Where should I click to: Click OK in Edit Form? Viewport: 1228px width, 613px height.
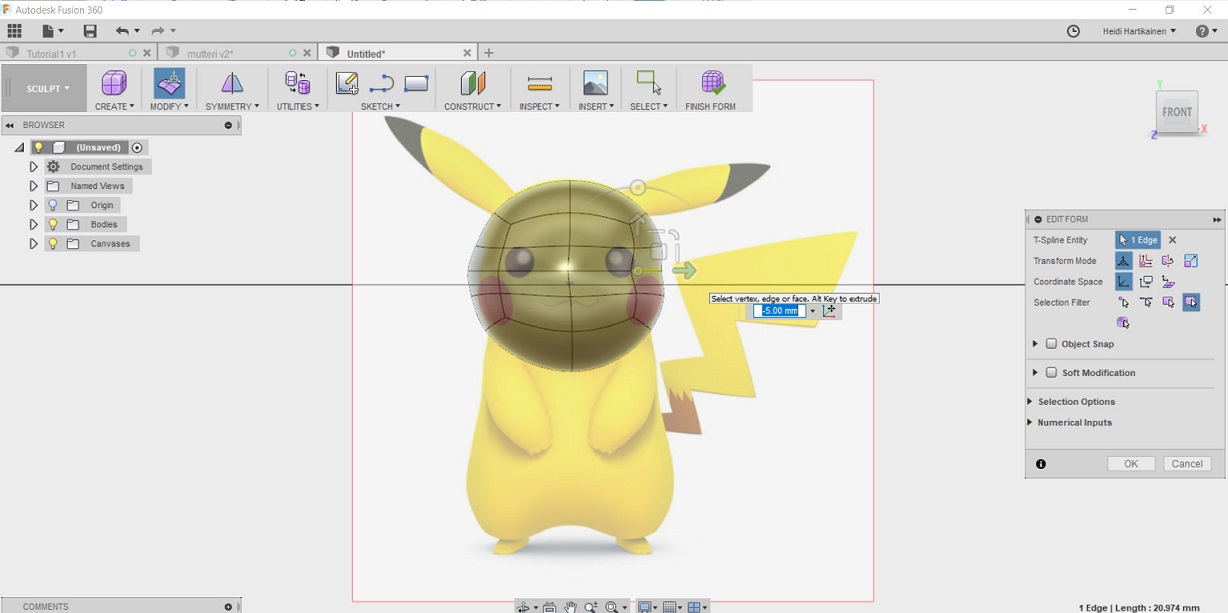1131,464
